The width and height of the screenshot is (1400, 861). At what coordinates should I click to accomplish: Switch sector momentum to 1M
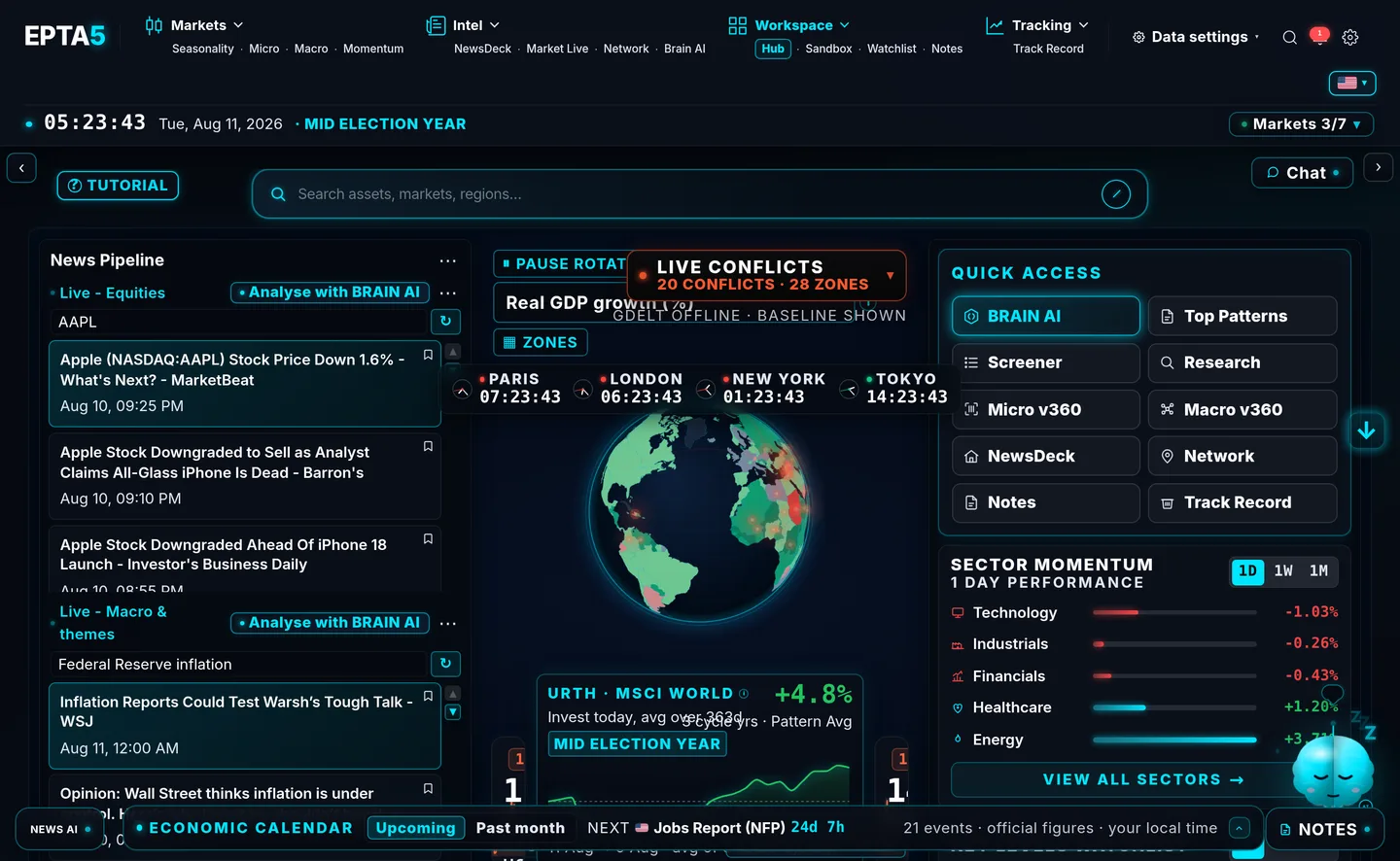pos(1318,571)
